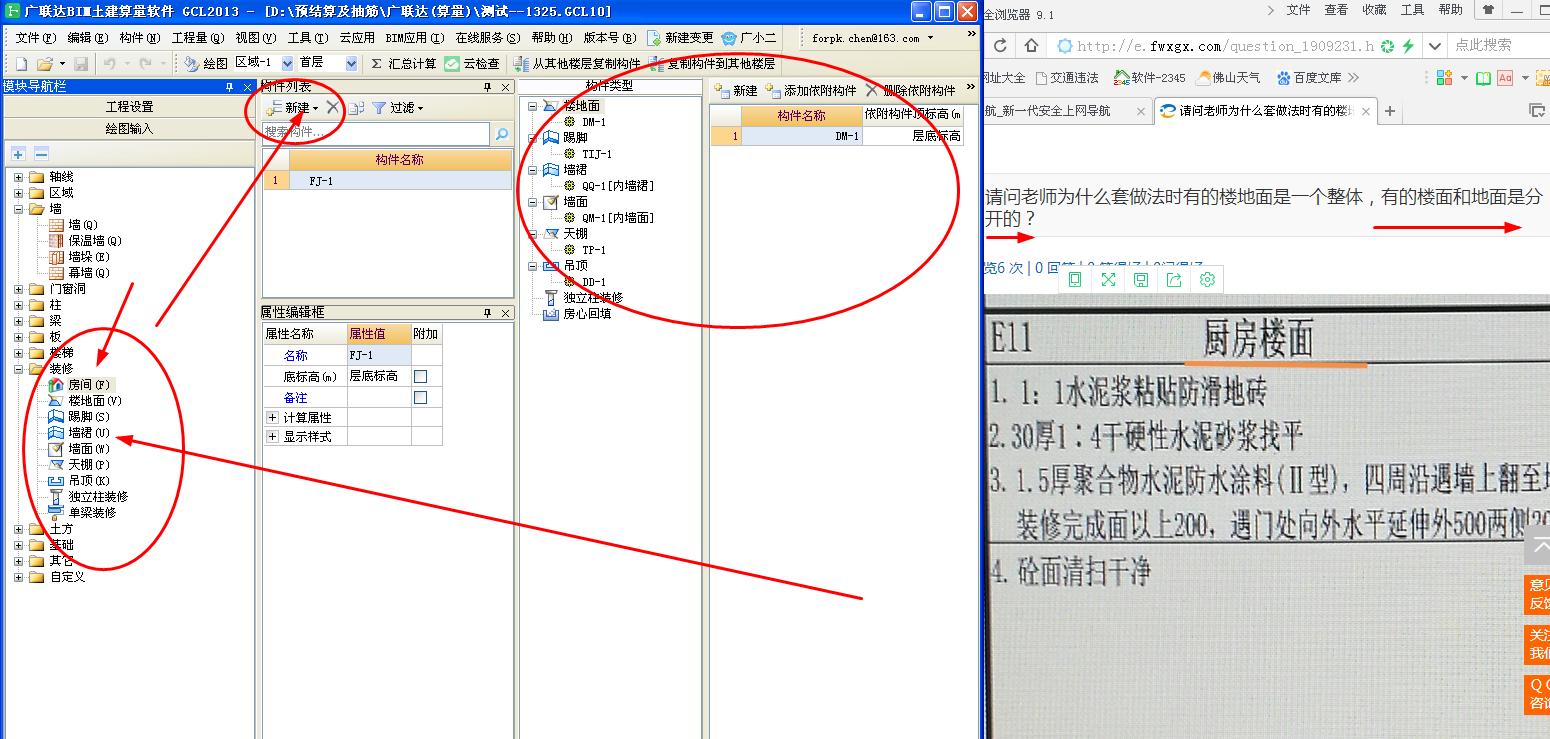
Task: Select the 房间(F) room item
Action: pos(80,384)
